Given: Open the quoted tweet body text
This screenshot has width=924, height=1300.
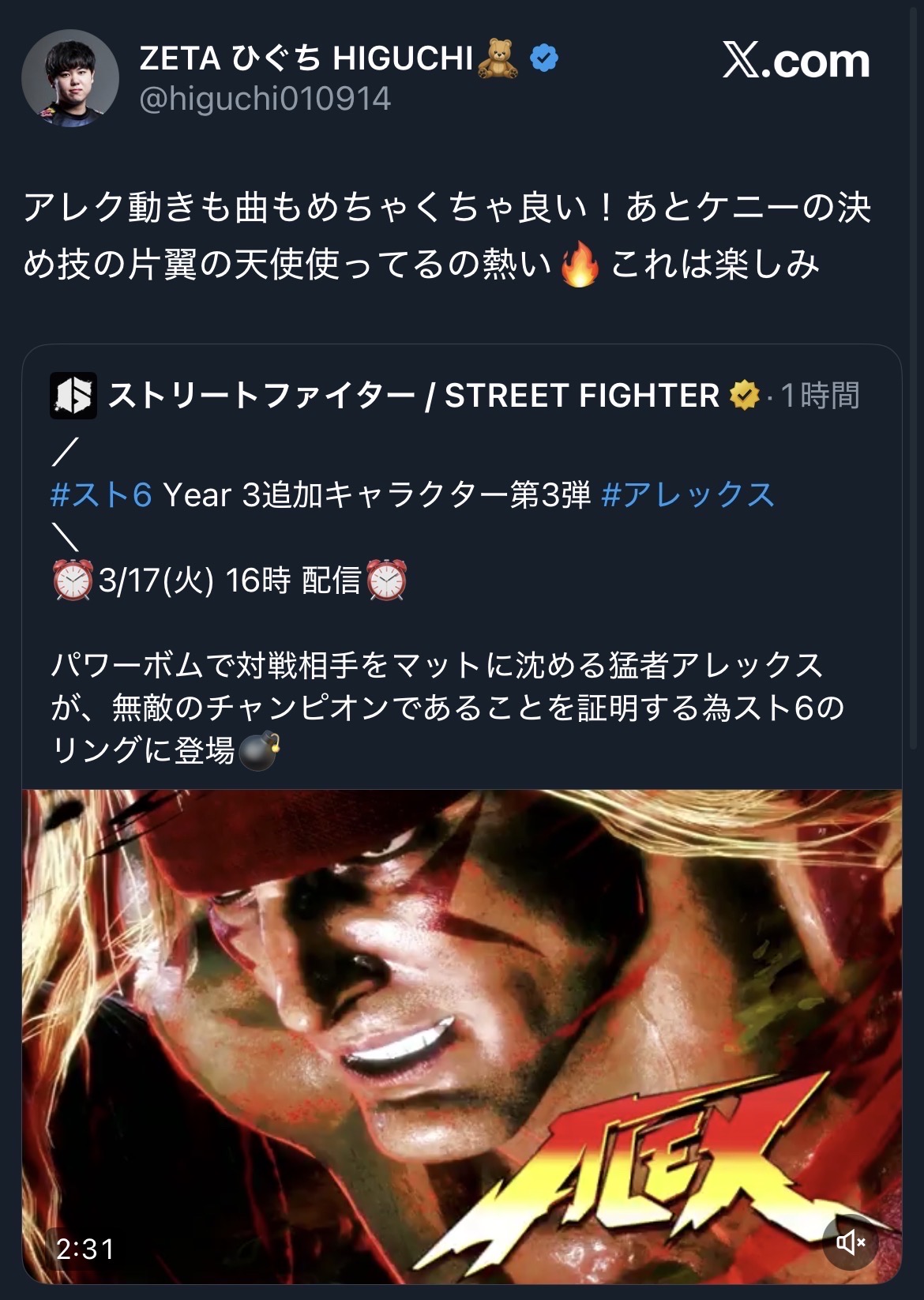Looking at the screenshot, I should tap(448, 707).
